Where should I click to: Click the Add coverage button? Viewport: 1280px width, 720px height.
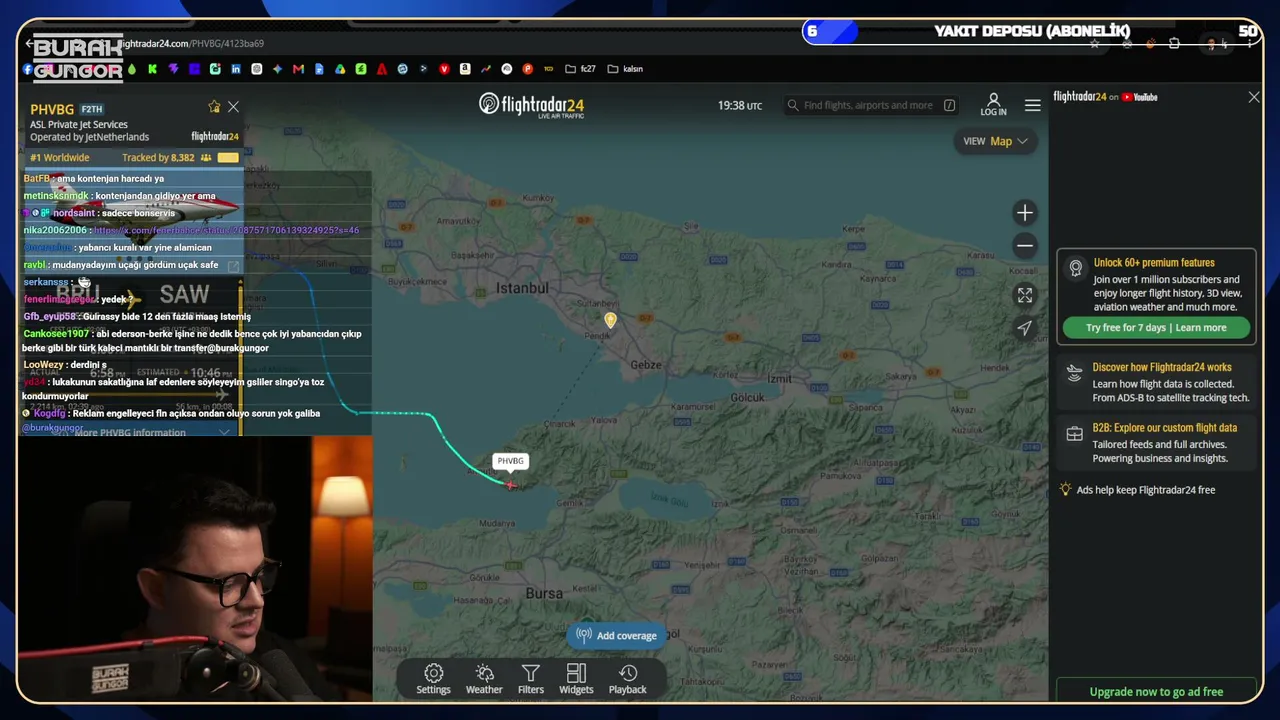(617, 636)
